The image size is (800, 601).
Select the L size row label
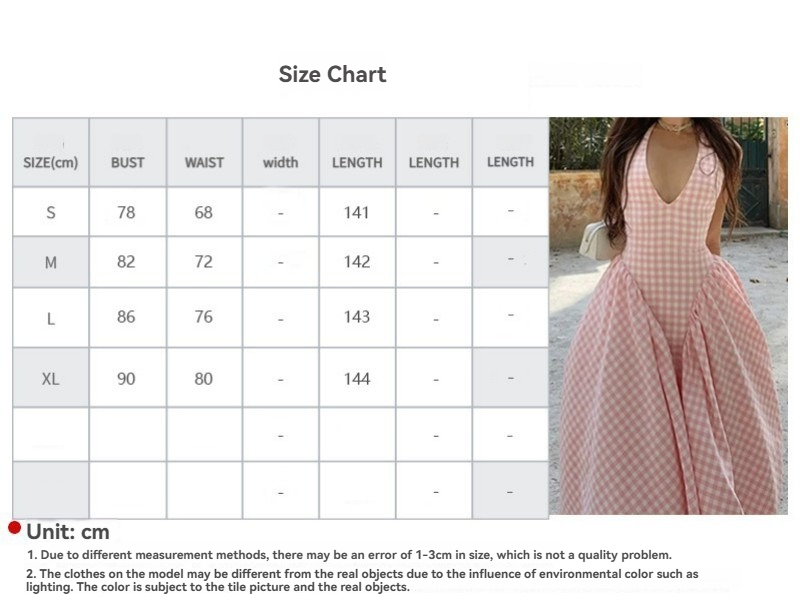(51, 319)
